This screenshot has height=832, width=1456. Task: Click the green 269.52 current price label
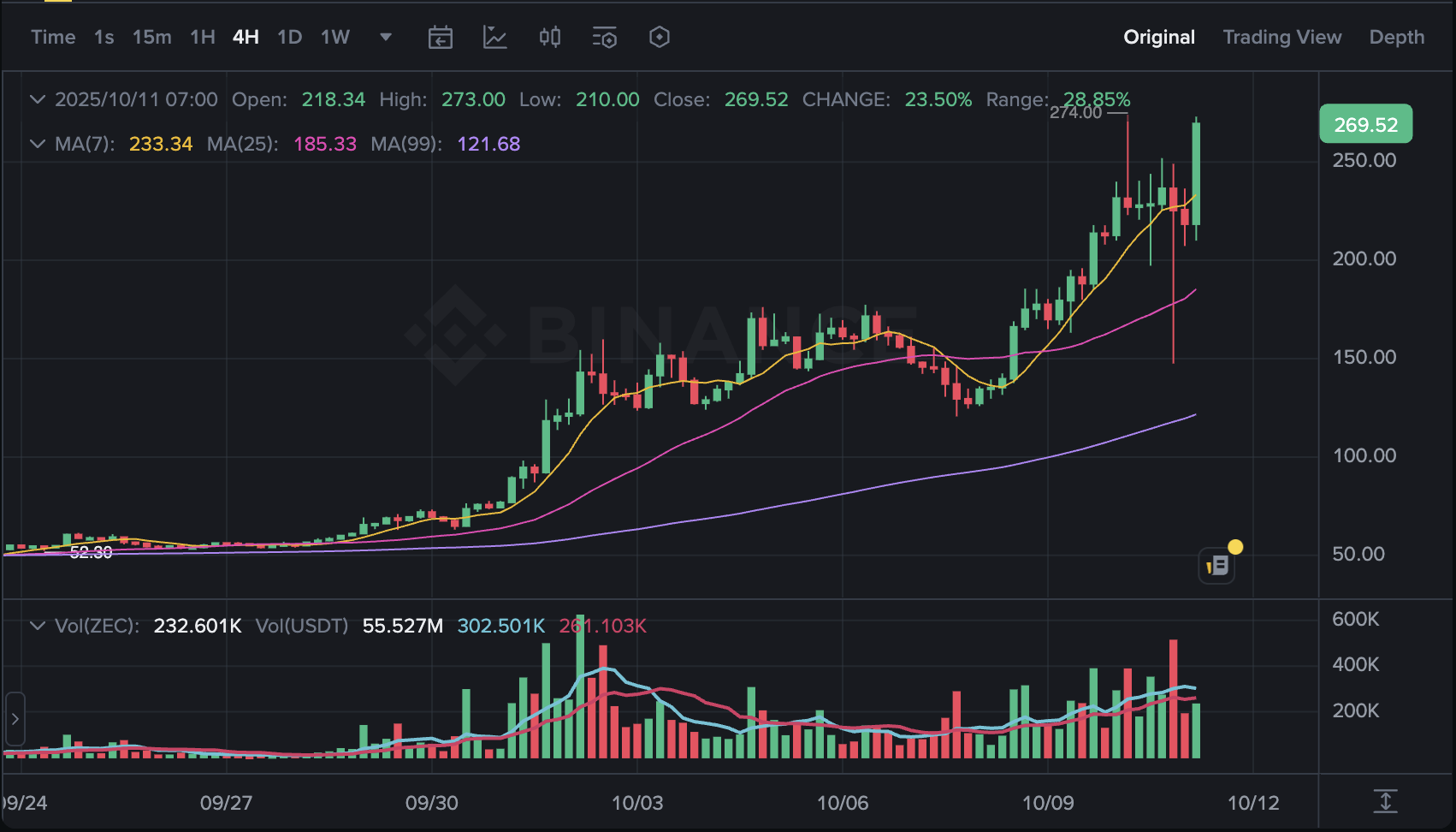tap(1365, 125)
